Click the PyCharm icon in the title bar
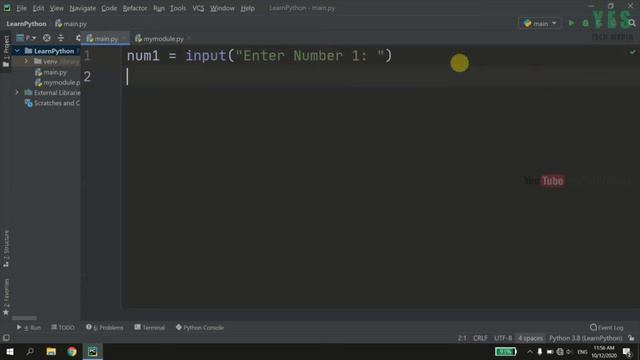 pyautogui.click(x=7, y=8)
